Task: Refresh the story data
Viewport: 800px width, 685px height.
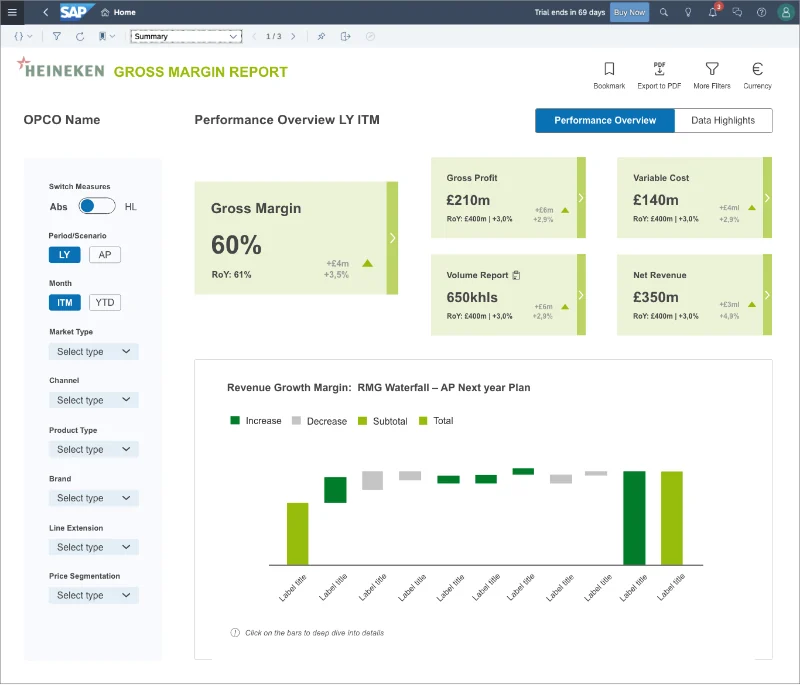Action: pos(80,36)
